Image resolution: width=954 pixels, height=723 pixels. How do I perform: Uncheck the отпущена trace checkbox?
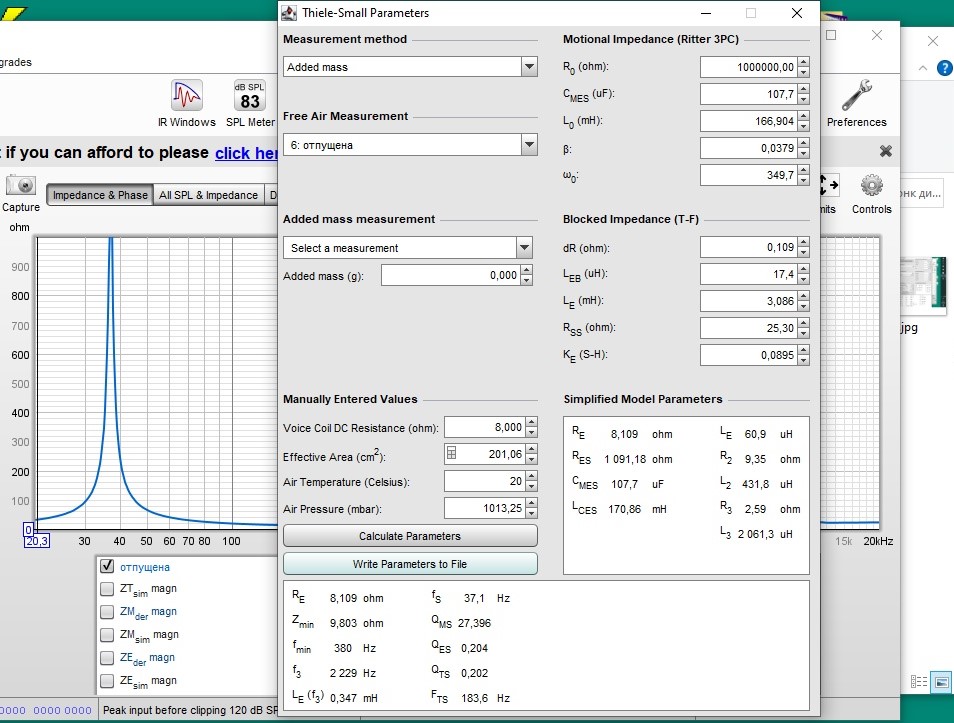tap(107, 566)
